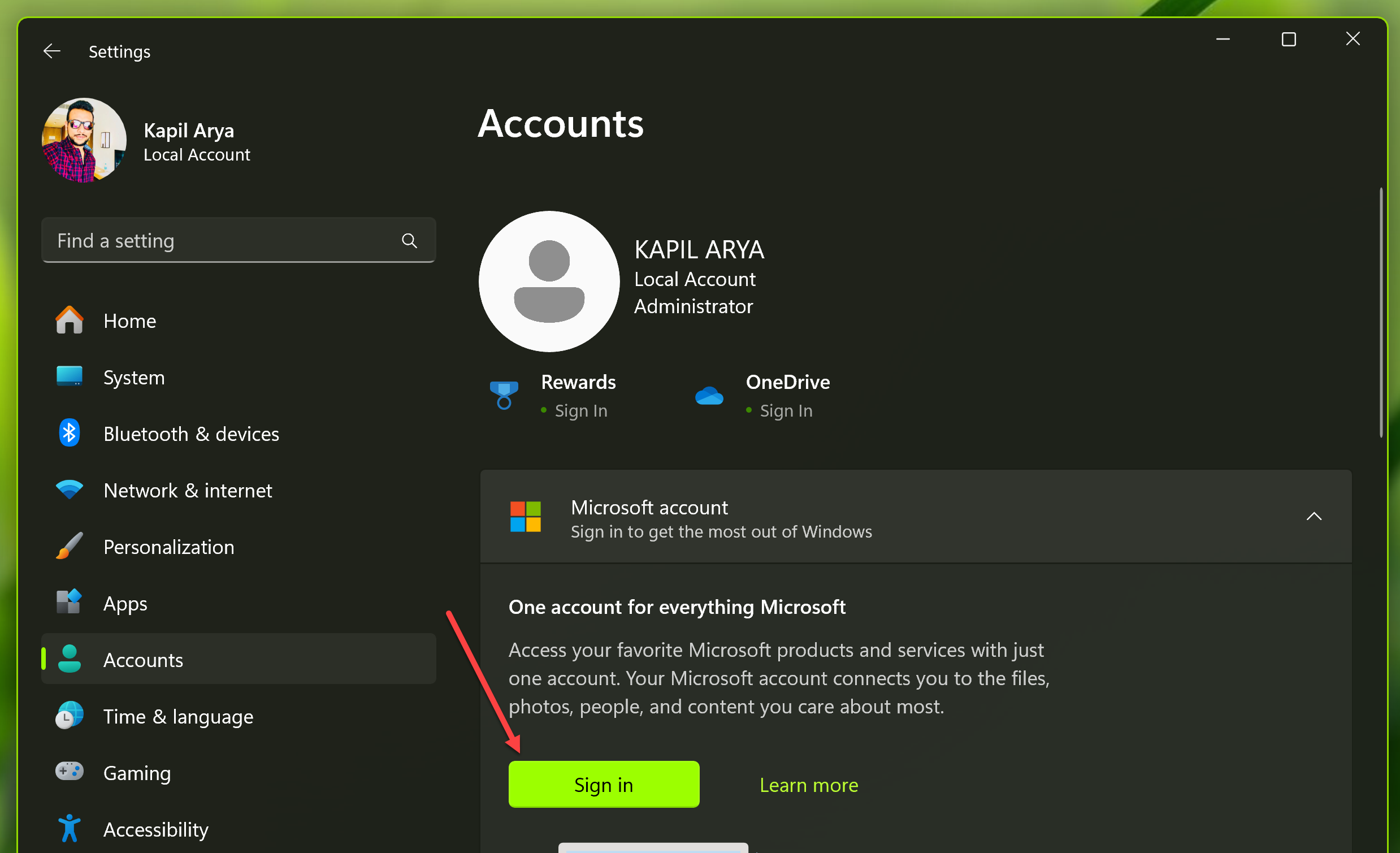Click the Network Wi-Fi icon
This screenshot has width=1400, height=853.
tap(70, 490)
